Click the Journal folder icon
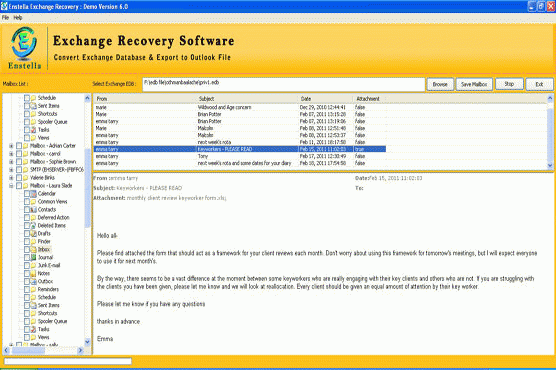The height and width of the screenshot is (370, 556). click(x=33, y=258)
